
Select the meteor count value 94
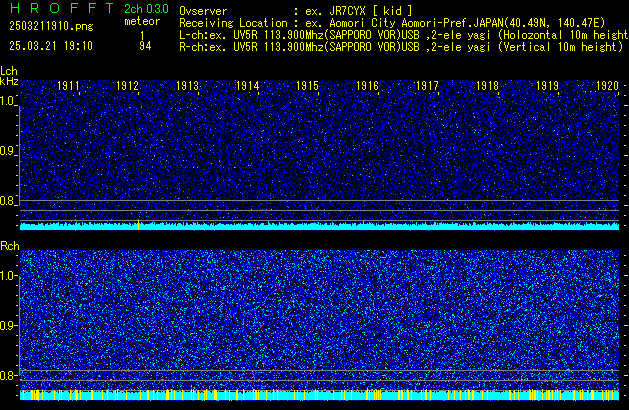tap(145, 46)
